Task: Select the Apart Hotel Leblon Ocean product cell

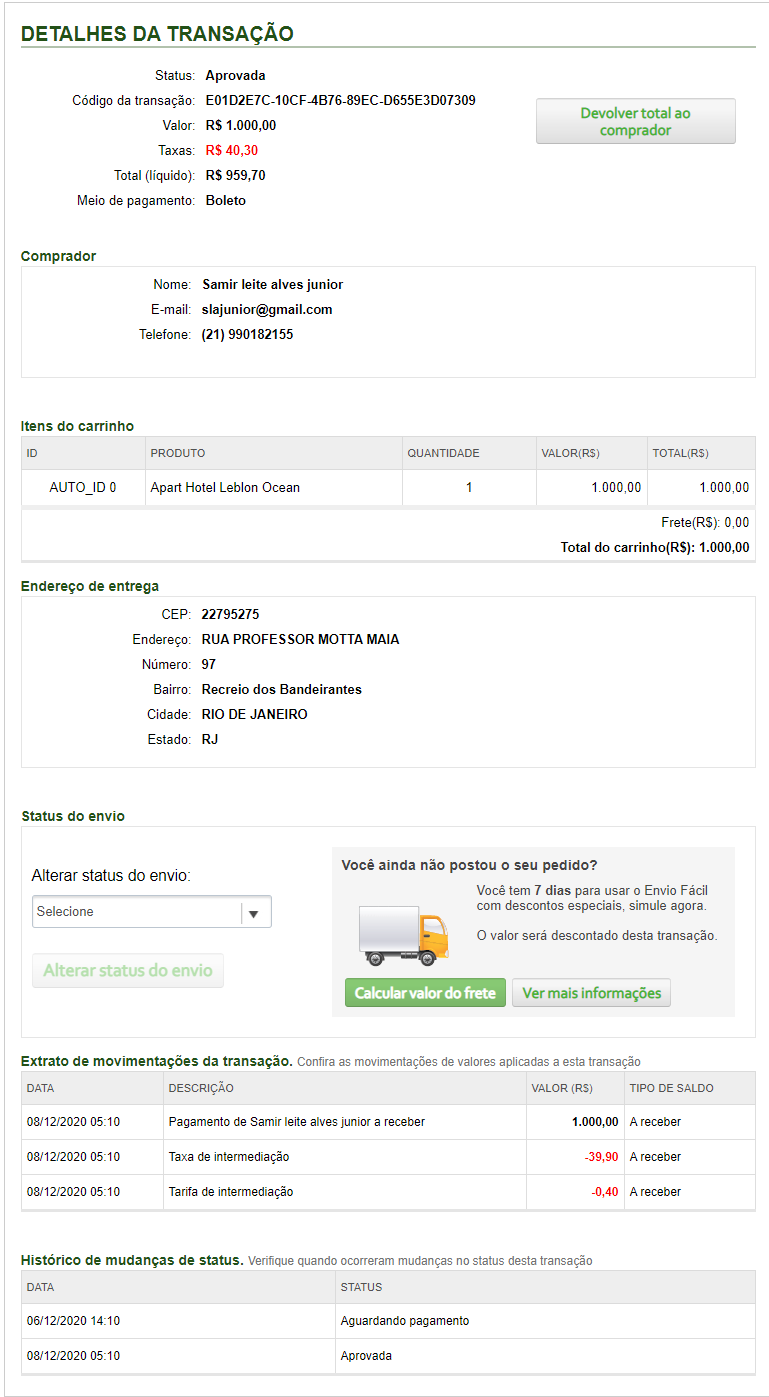Action: click(225, 488)
